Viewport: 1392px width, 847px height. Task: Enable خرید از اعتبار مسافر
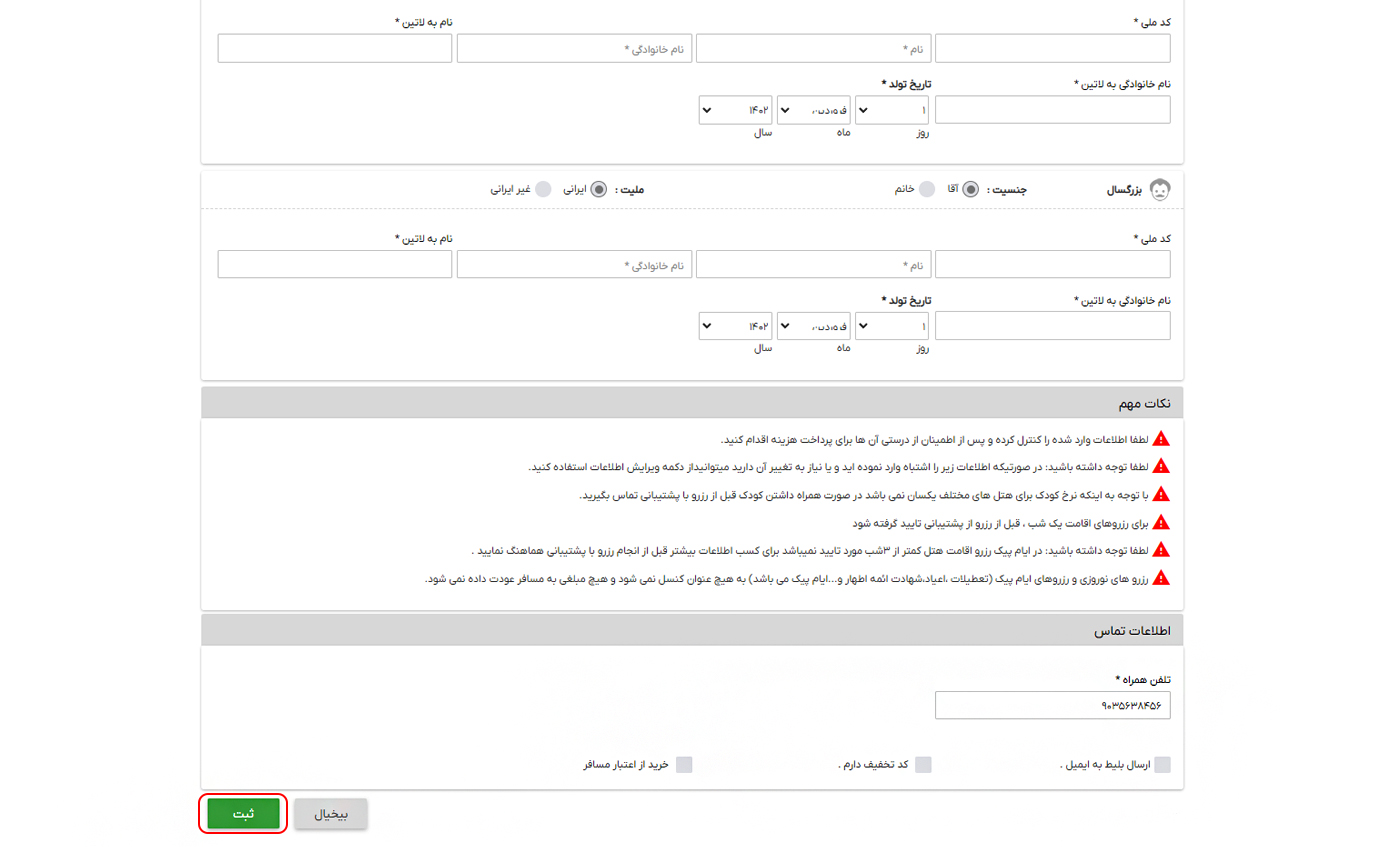[x=685, y=764]
